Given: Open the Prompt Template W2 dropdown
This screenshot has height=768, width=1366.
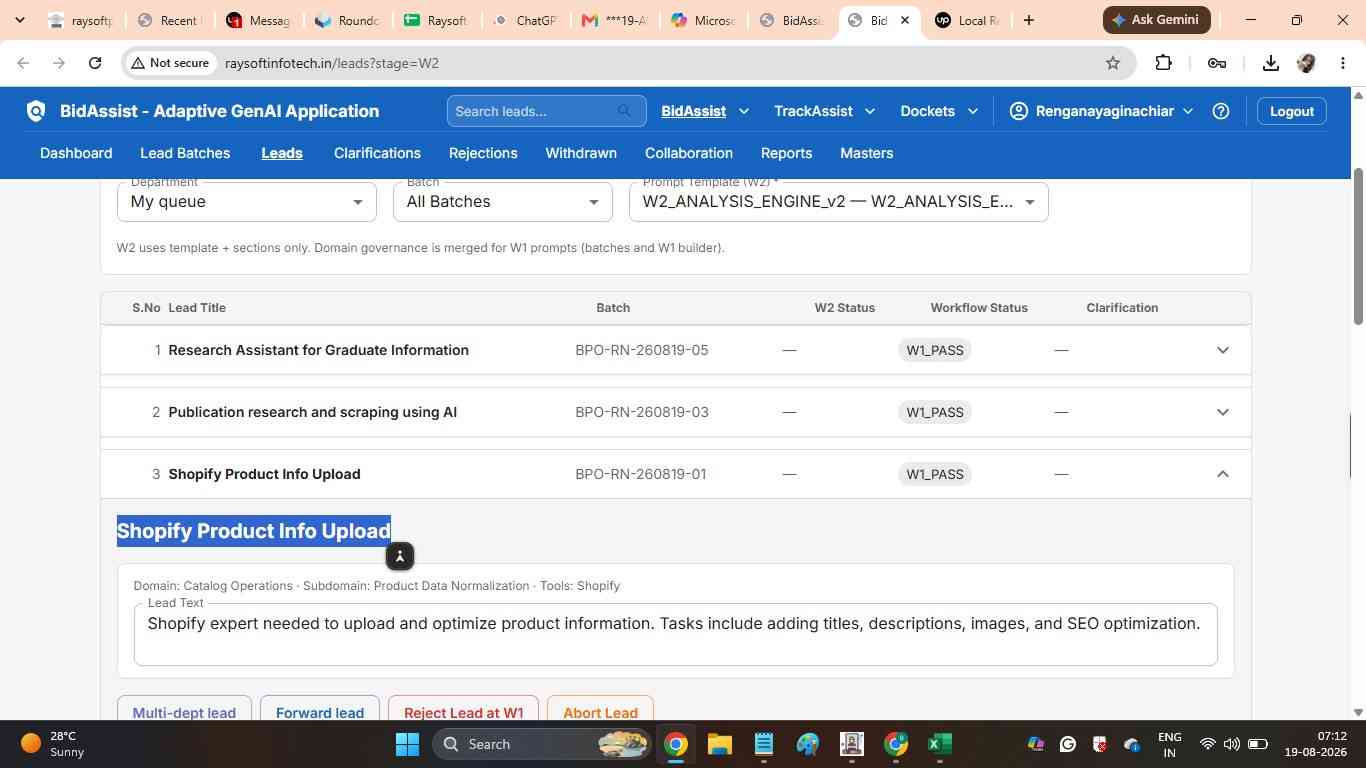Looking at the screenshot, I should tap(839, 202).
